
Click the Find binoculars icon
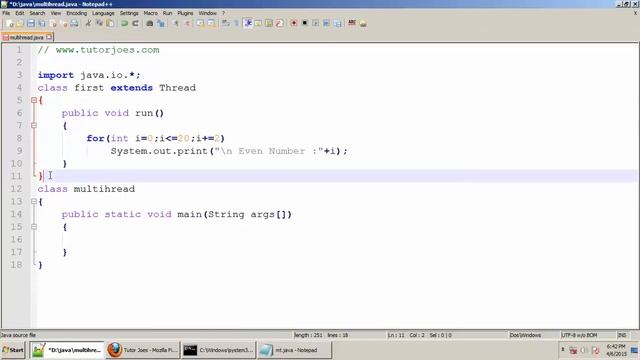(x=150, y=24)
